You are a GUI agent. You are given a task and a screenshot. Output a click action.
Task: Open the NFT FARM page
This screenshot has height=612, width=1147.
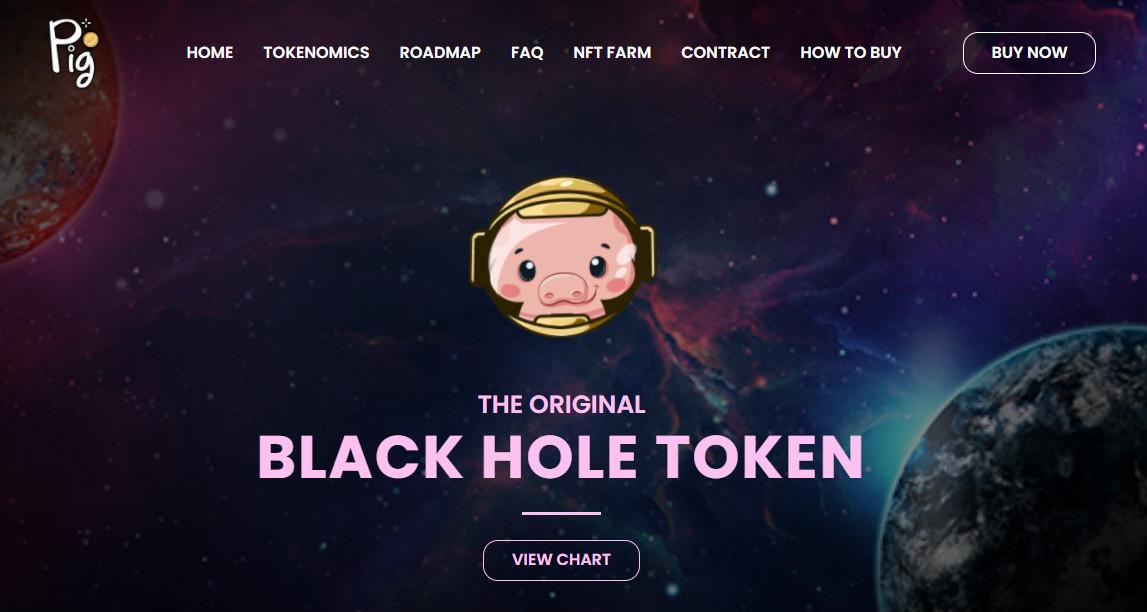612,53
